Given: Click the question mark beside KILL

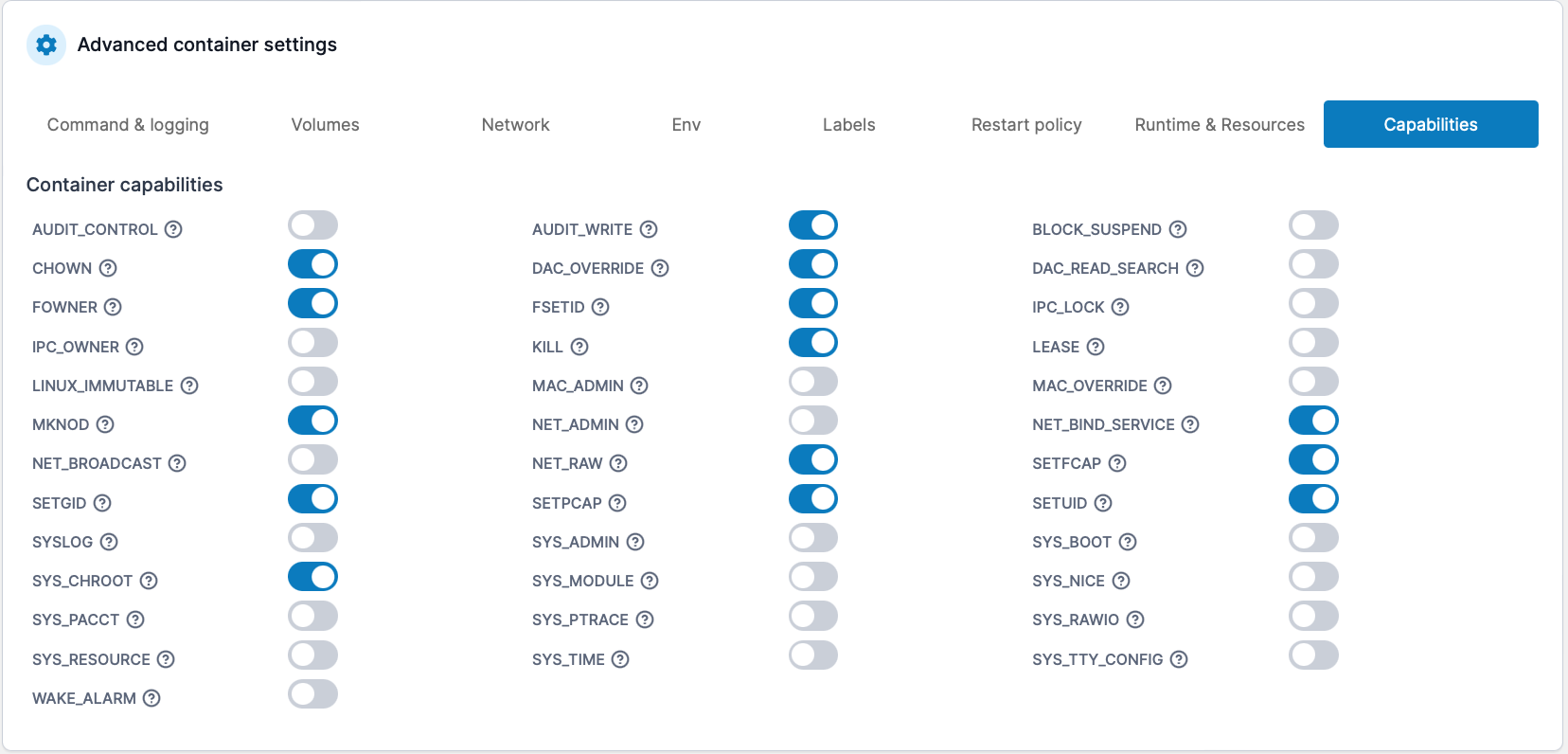Looking at the screenshot, I should click(x=580, y=347).
